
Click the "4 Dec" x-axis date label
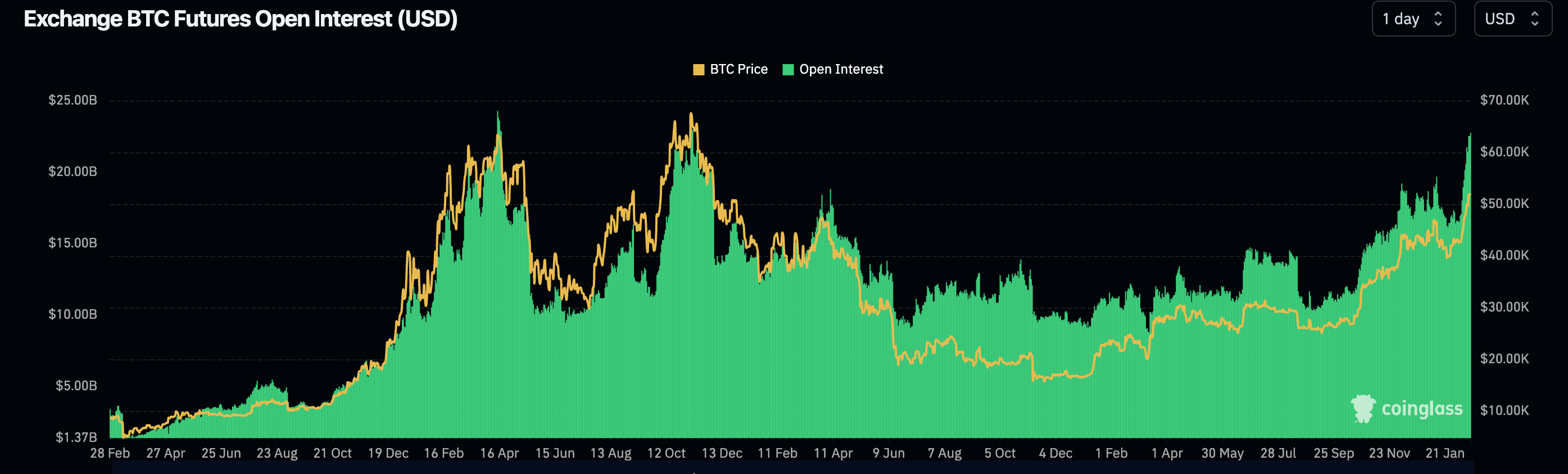click(1055, 453)
